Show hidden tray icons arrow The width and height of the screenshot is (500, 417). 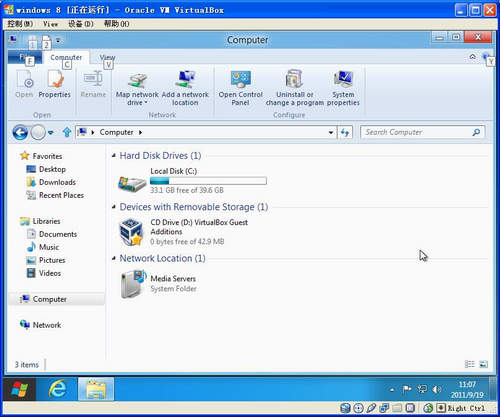tap(392, 389)
